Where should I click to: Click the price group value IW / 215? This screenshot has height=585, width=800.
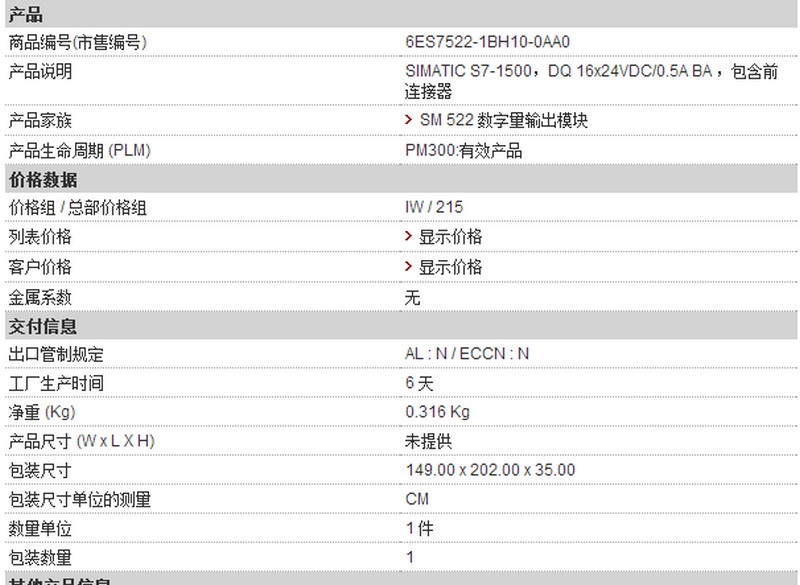(x=434, y=207)
